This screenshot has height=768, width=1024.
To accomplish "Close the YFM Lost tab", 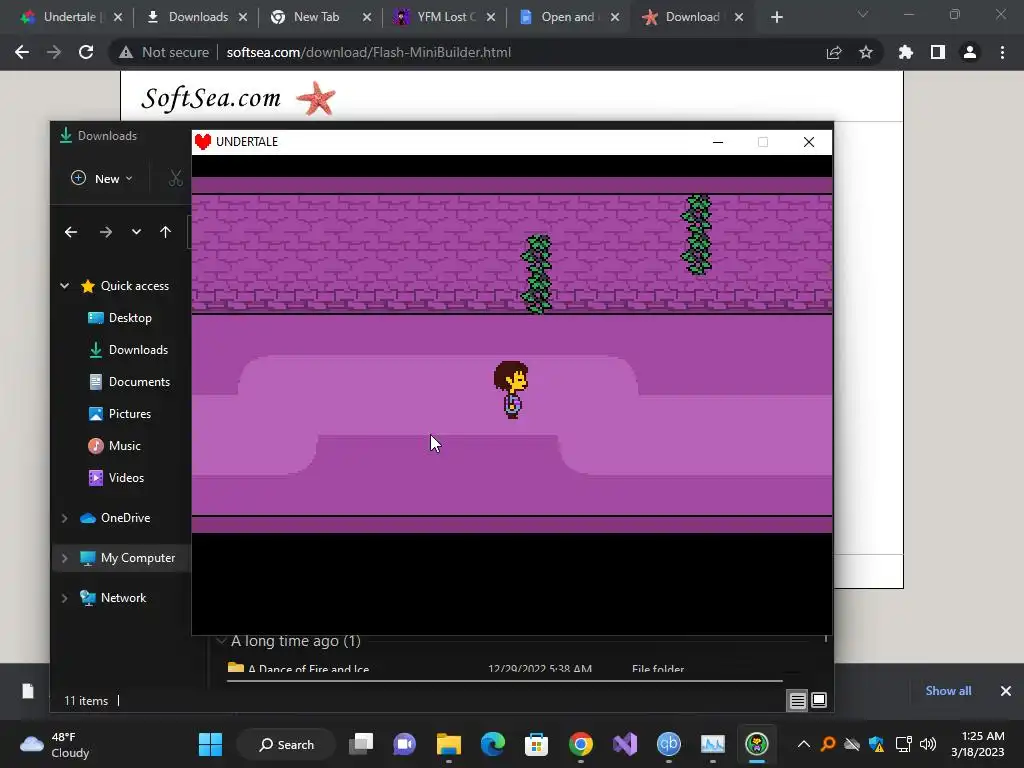I will [491, 17].
